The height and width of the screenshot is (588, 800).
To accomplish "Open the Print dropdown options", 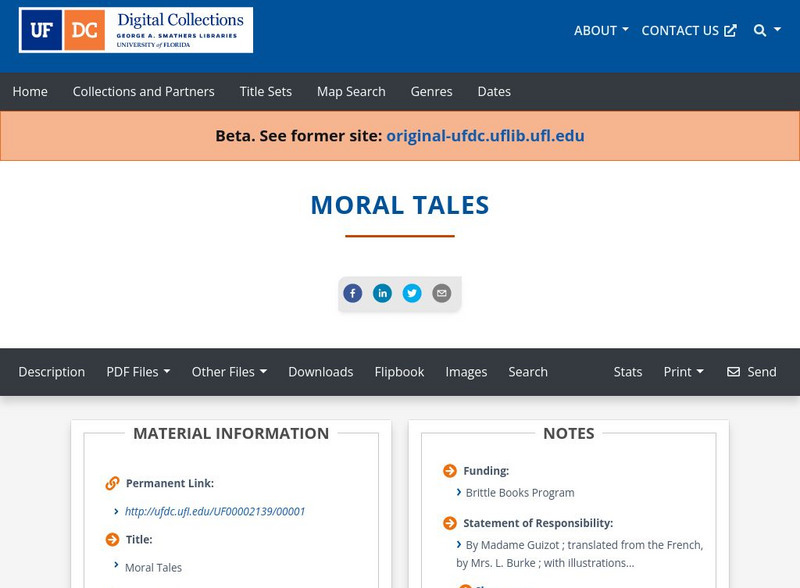I will (684, 371).
